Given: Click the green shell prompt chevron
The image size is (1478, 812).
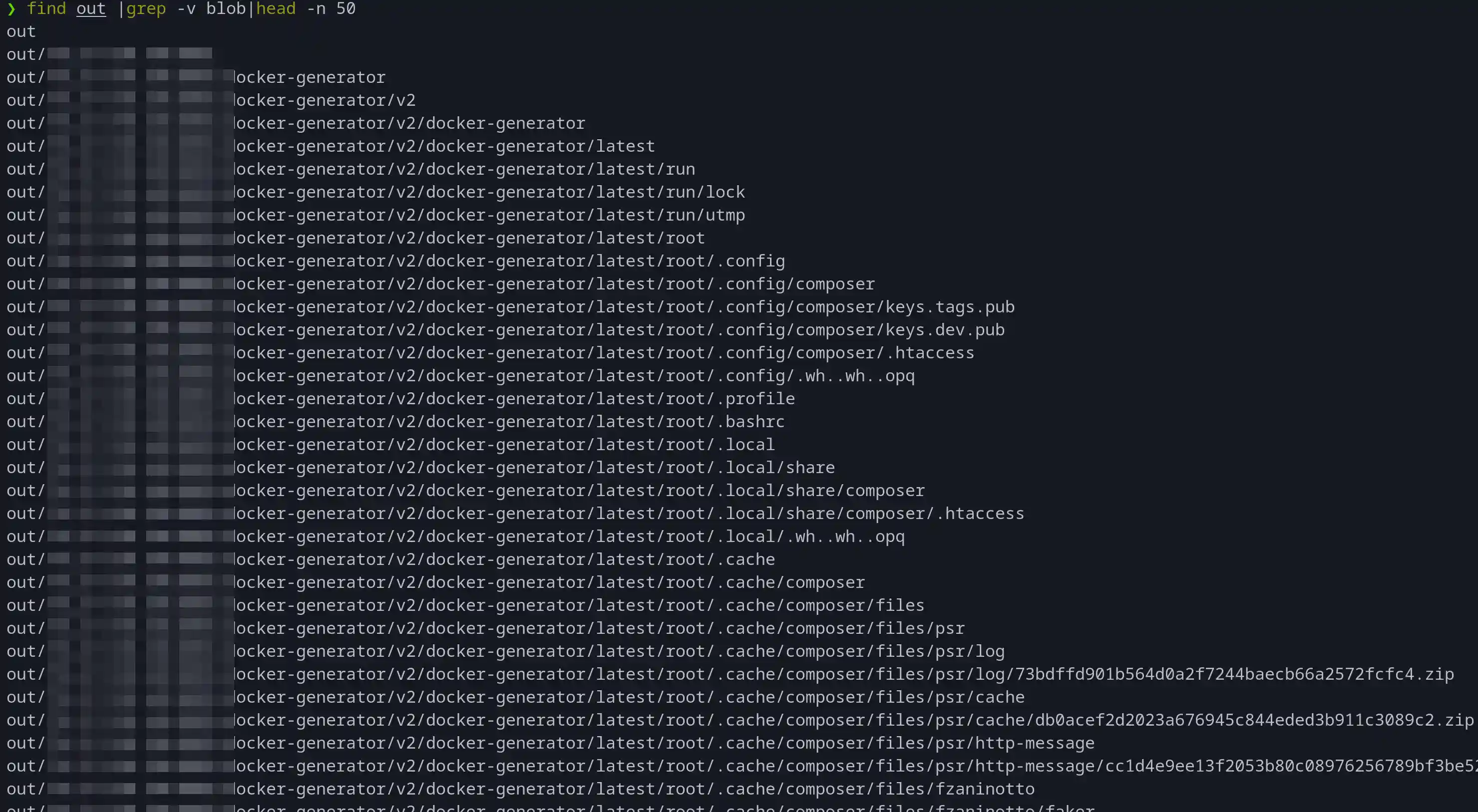Looking at the screenshot, I should tap(11, 8).
